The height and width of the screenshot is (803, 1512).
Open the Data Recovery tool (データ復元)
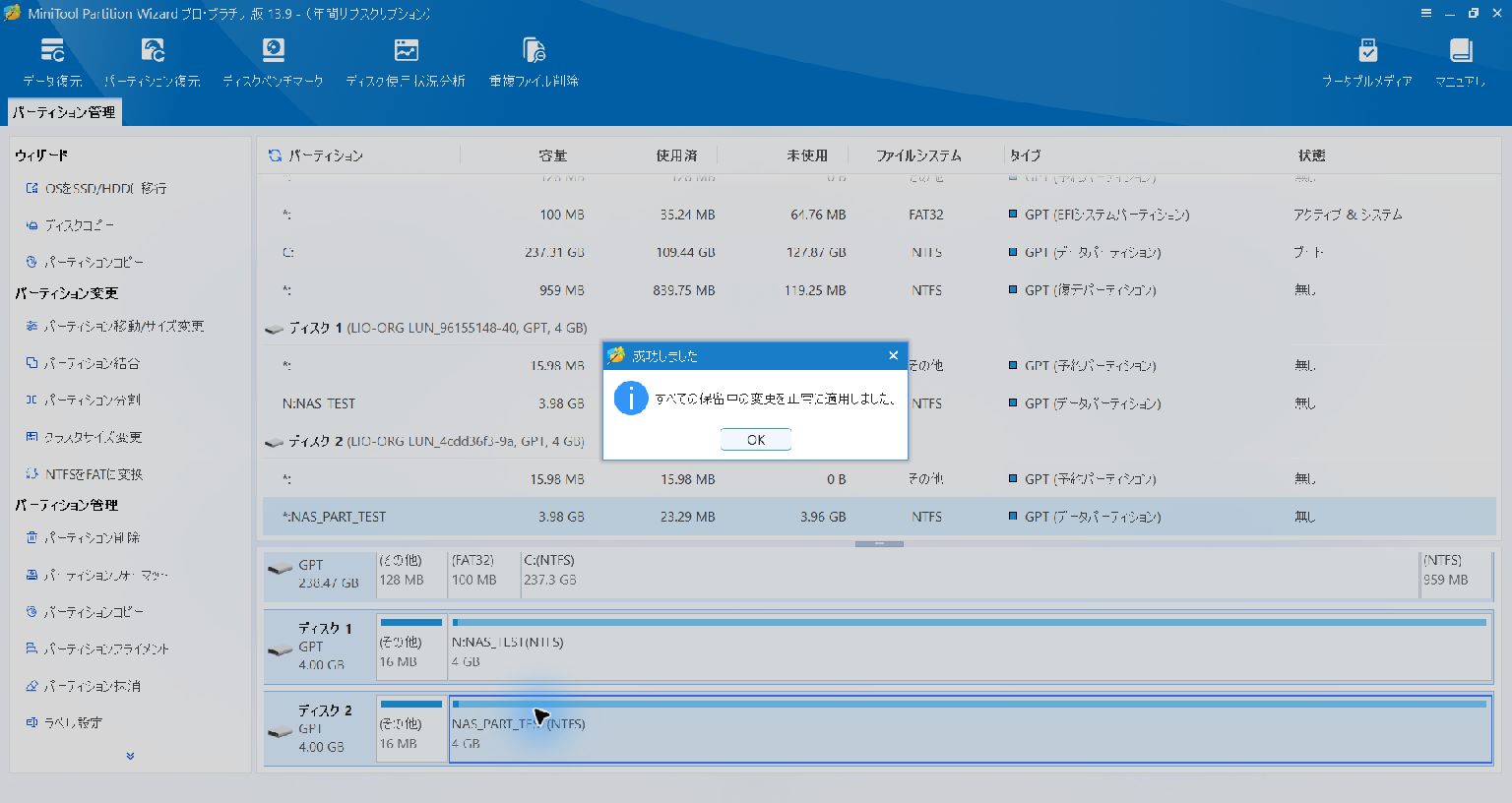[52, 63]
